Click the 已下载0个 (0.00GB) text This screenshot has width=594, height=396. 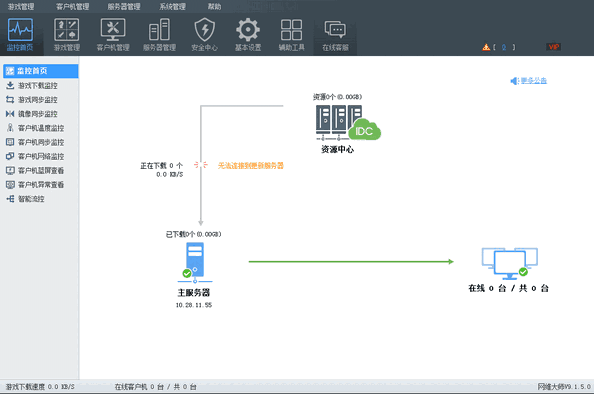[194, 234]
